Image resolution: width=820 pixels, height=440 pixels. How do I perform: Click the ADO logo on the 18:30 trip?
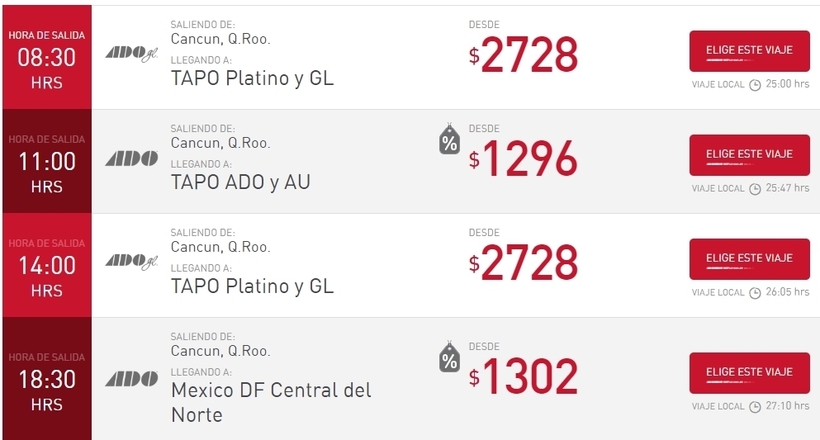[132, 379]
